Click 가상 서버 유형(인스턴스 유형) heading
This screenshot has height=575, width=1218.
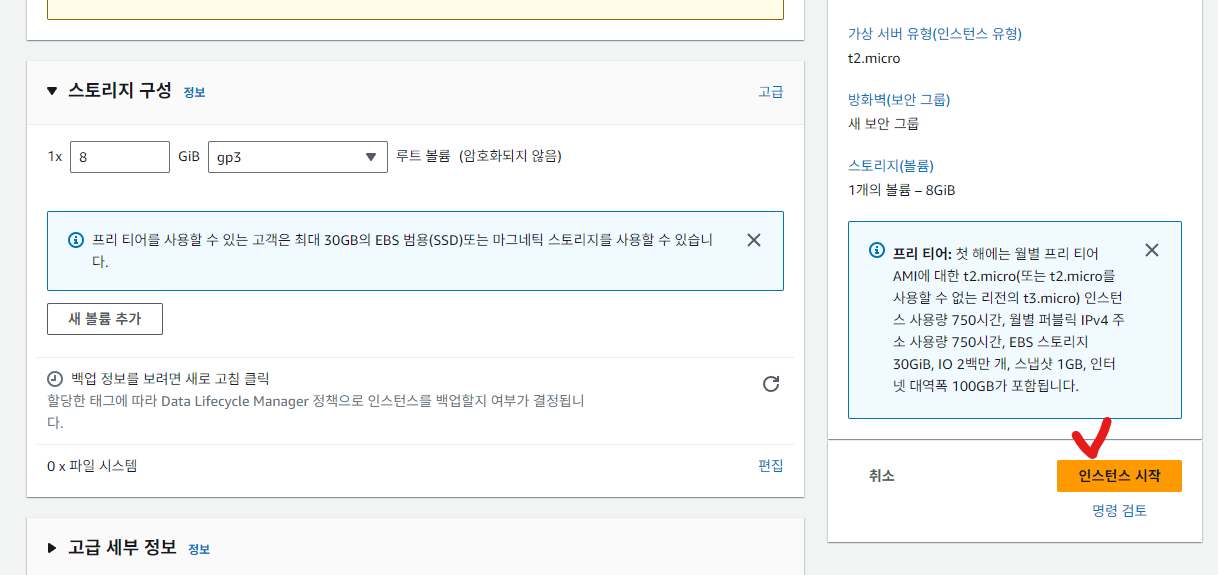tap(935, 34)
